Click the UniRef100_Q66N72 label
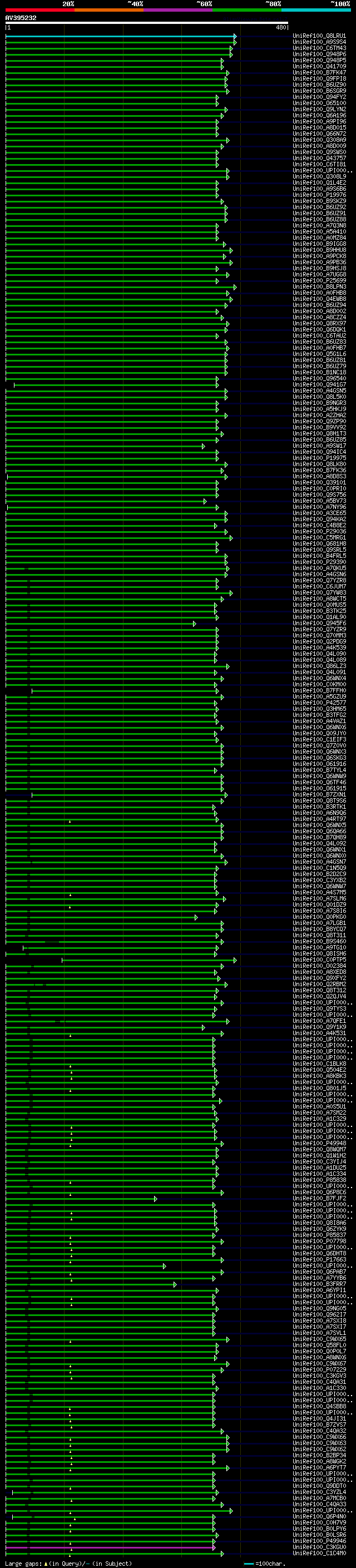This screenshot has height=1568, width=356. pyautogui.click(x=319, y=134)
